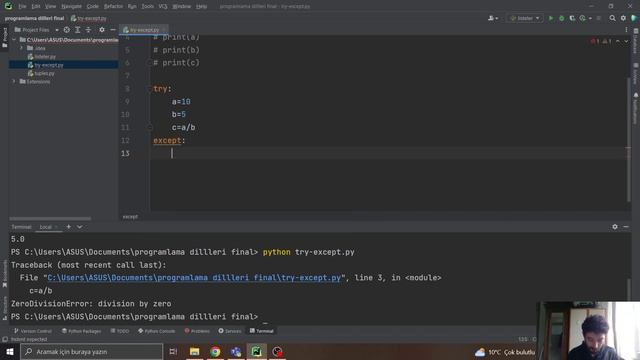This screenshot has width=640, height=360.
Task: Toggle the Terminal tool window button
Action: point(262,331)
